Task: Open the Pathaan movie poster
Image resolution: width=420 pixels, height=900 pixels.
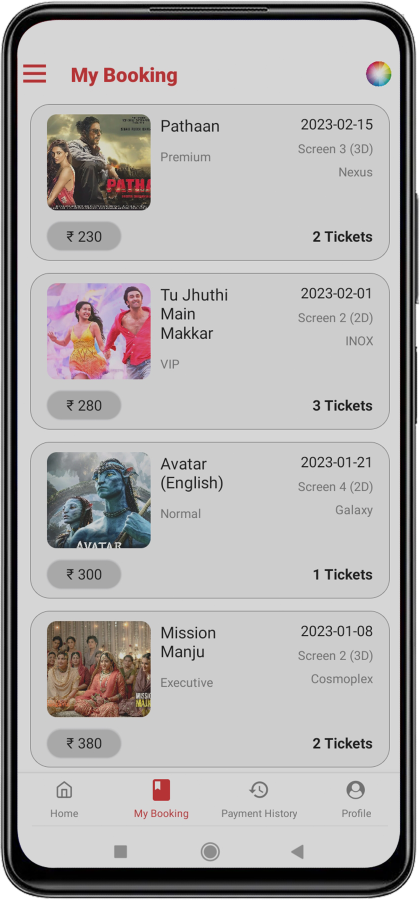Action: [x=99, y=162]
